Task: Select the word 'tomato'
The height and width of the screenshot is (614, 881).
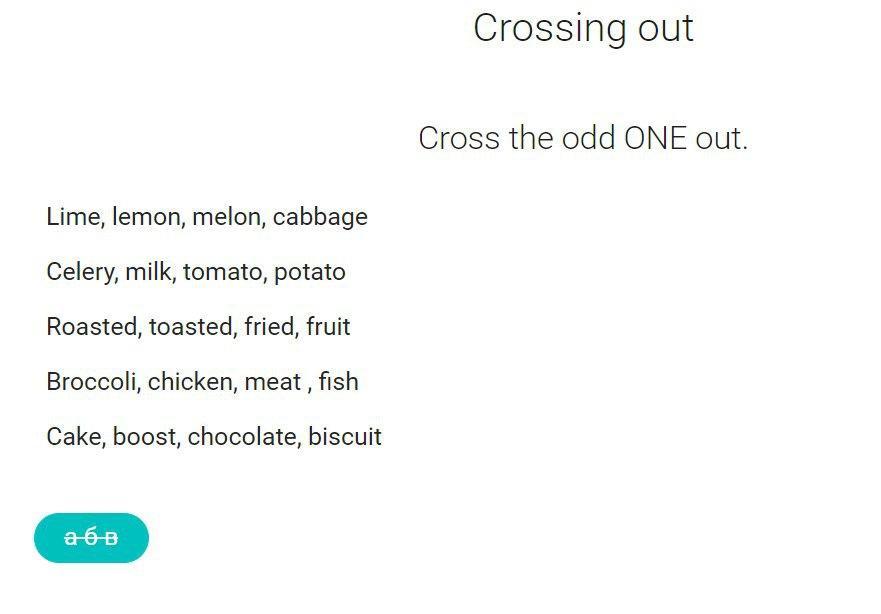Action: (x=222, y=271)
